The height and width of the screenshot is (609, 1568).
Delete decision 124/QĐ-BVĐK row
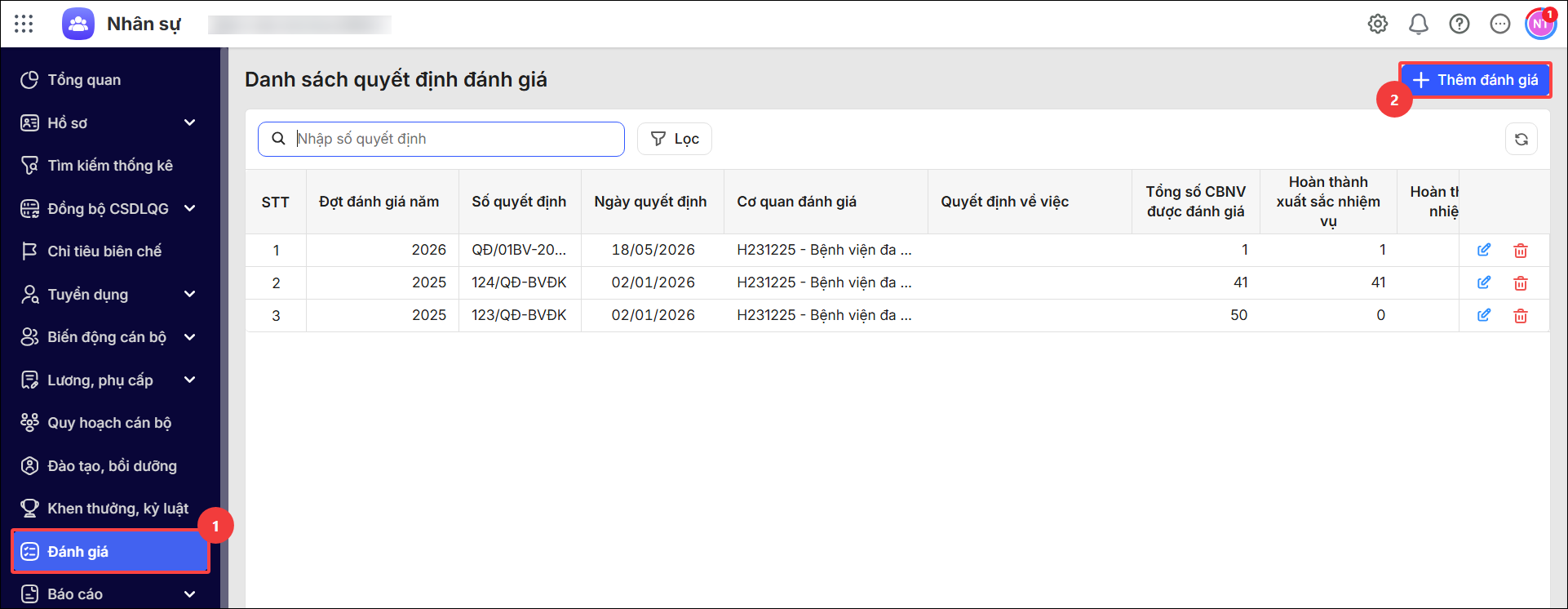pos(1521,282)
